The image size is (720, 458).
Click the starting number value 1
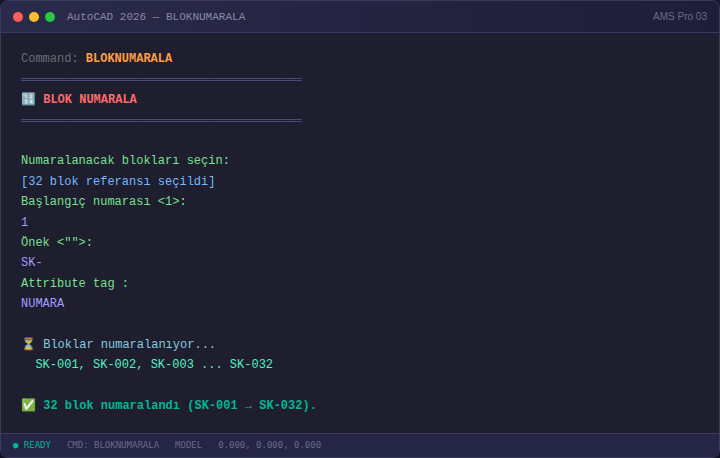point(25,222)
